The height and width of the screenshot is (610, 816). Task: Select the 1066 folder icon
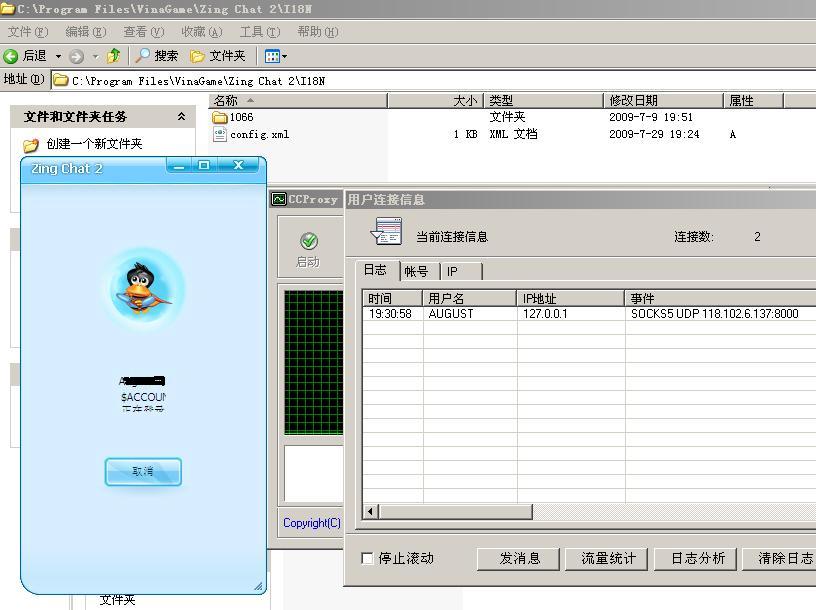[x=220, y=117]
